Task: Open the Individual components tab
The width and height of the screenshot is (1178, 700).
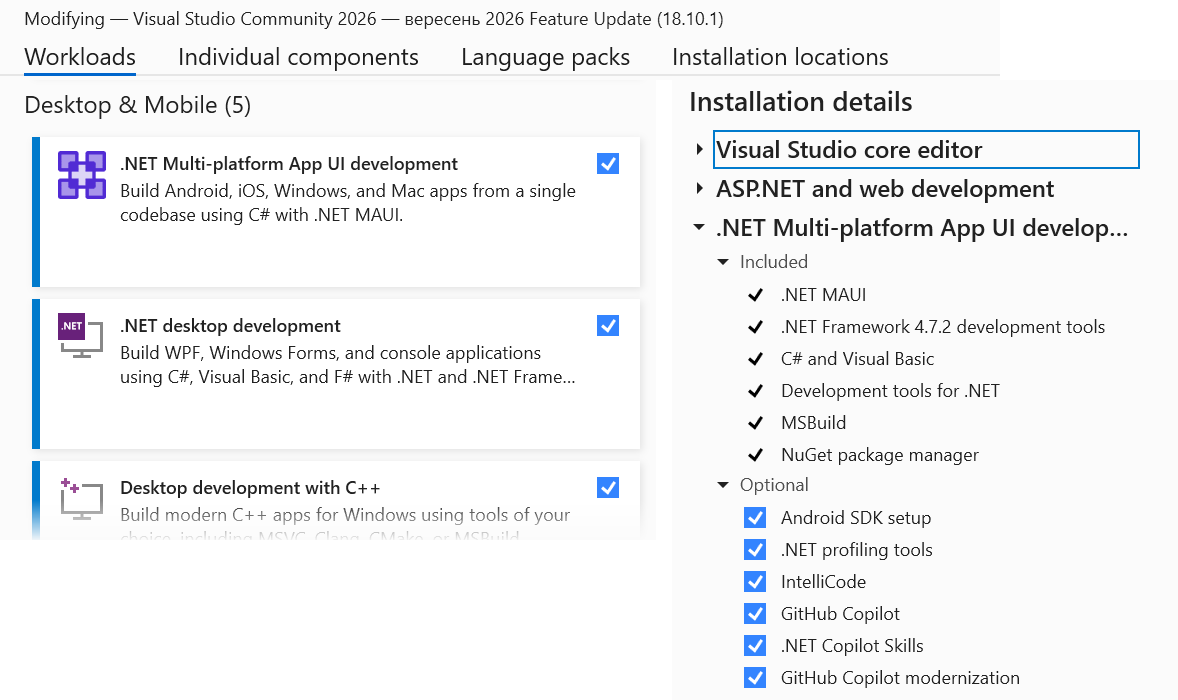Action: pos(298,57)
